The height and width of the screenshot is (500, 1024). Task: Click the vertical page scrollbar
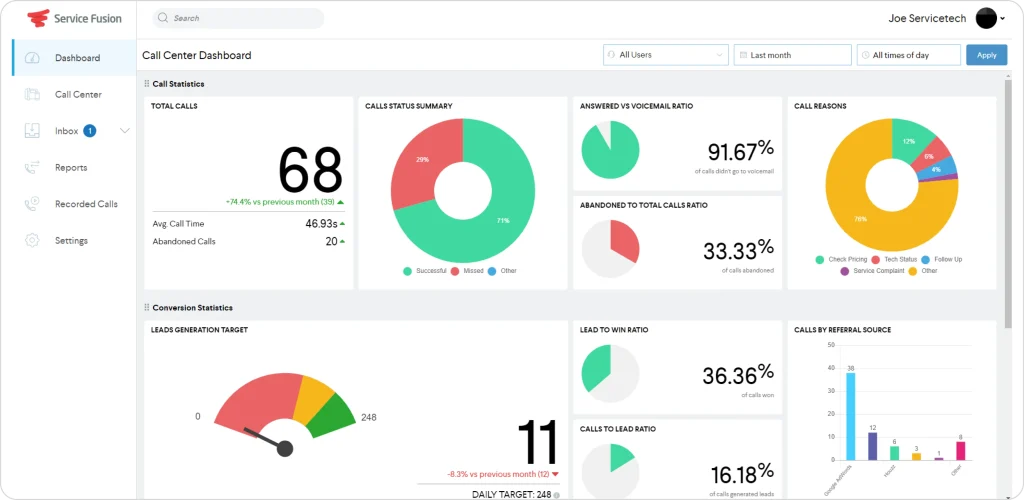point(1008,202)
